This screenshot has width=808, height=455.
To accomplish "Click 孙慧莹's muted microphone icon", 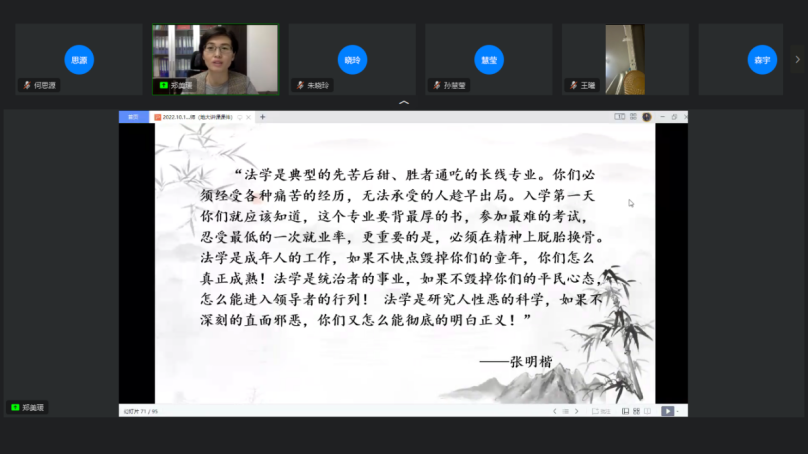I will pyautogui.click(x=435, y=86).
